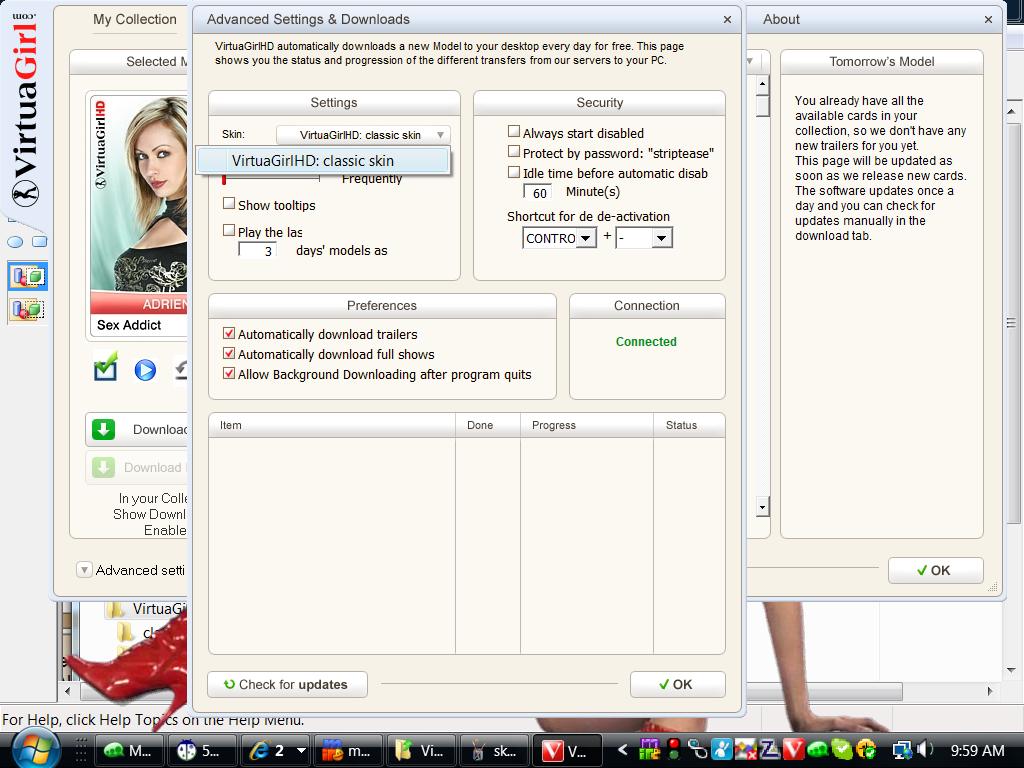Click the red V VirtuaGirl taskbar button

point(567,750)
